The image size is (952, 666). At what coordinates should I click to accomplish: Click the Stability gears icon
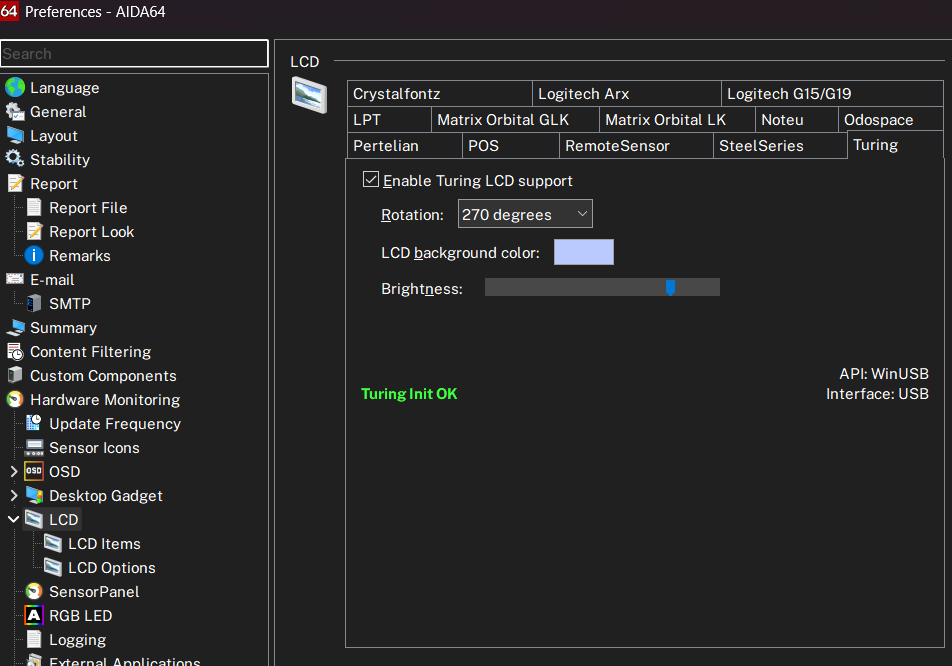pyautogui.click(x=15, y=160)
